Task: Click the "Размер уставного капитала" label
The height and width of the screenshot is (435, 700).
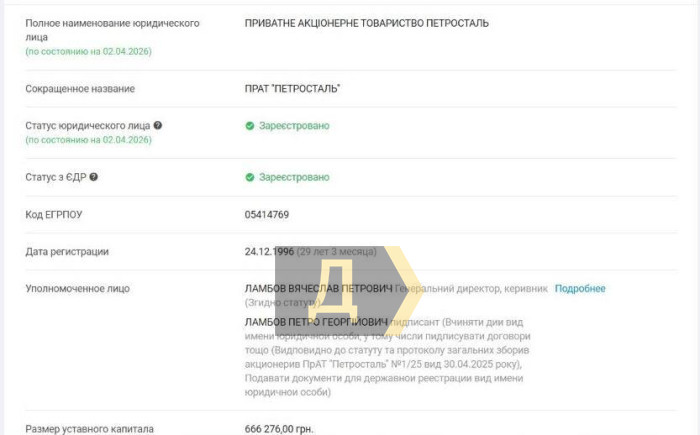Action: [x=90, y=428]
